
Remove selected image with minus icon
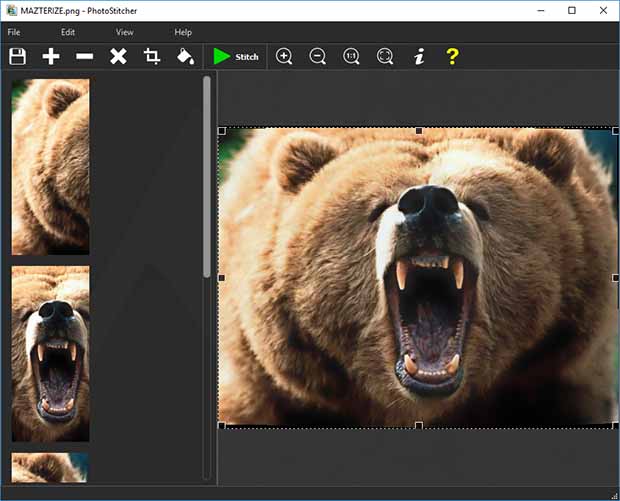point(85,57)
